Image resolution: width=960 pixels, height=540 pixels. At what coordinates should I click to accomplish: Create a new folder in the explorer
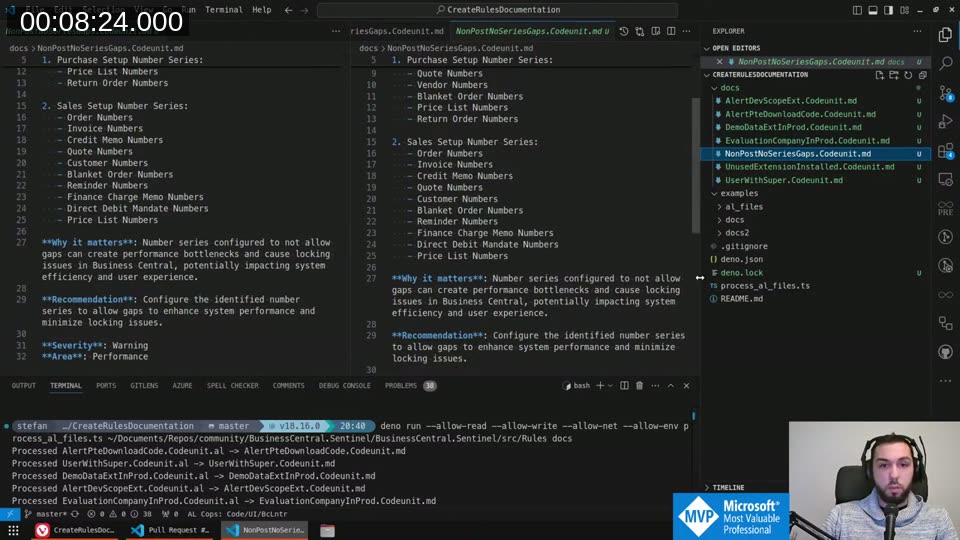894,75
